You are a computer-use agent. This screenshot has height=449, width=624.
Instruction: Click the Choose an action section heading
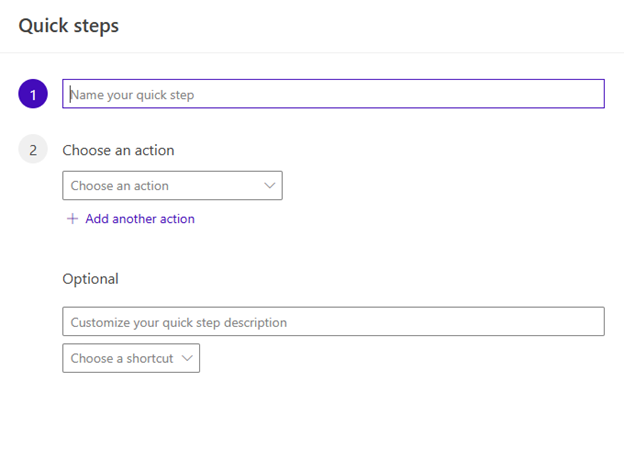[x=118, y=150]
